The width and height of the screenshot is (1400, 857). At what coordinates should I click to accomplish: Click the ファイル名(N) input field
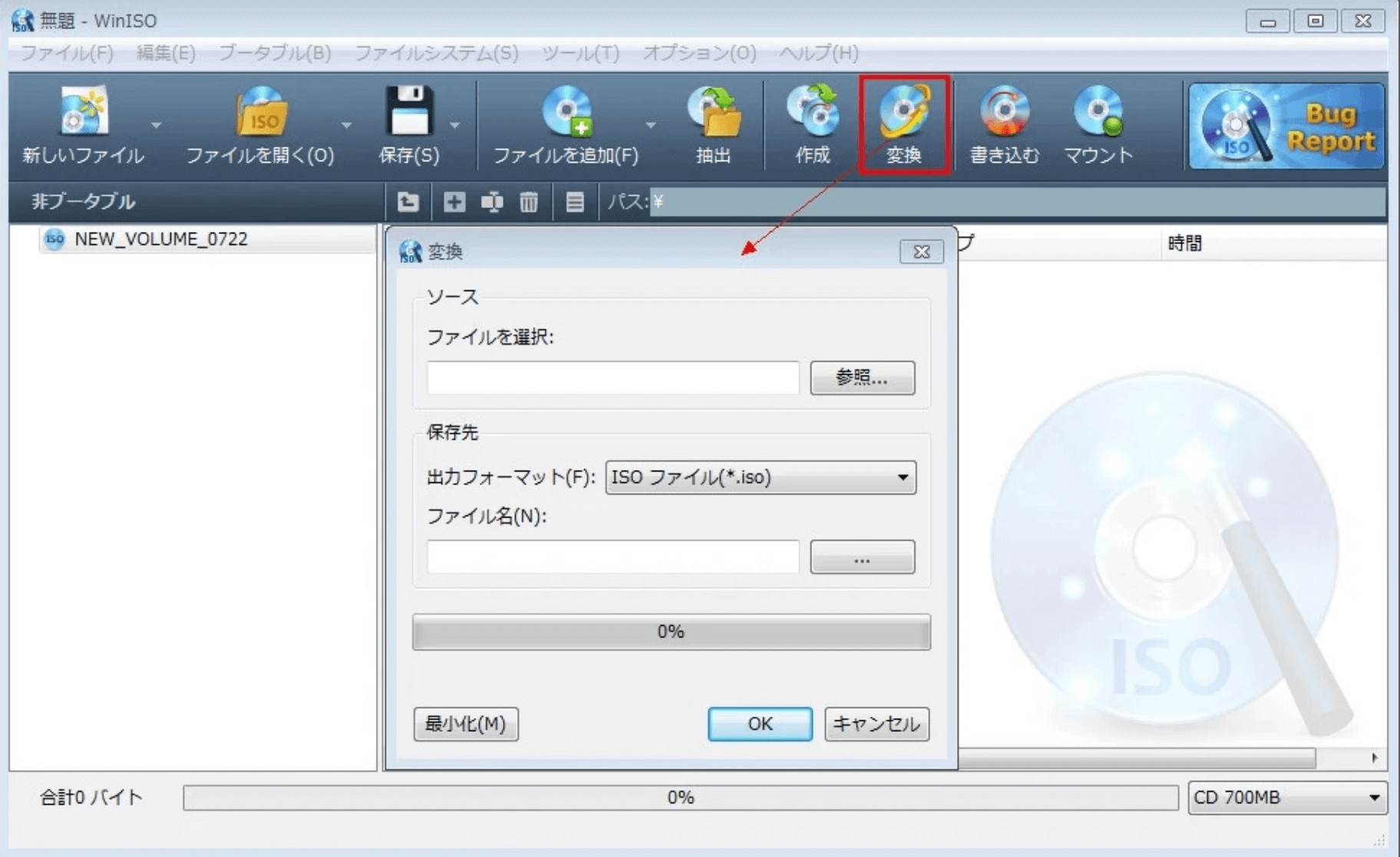click(613, 557)
